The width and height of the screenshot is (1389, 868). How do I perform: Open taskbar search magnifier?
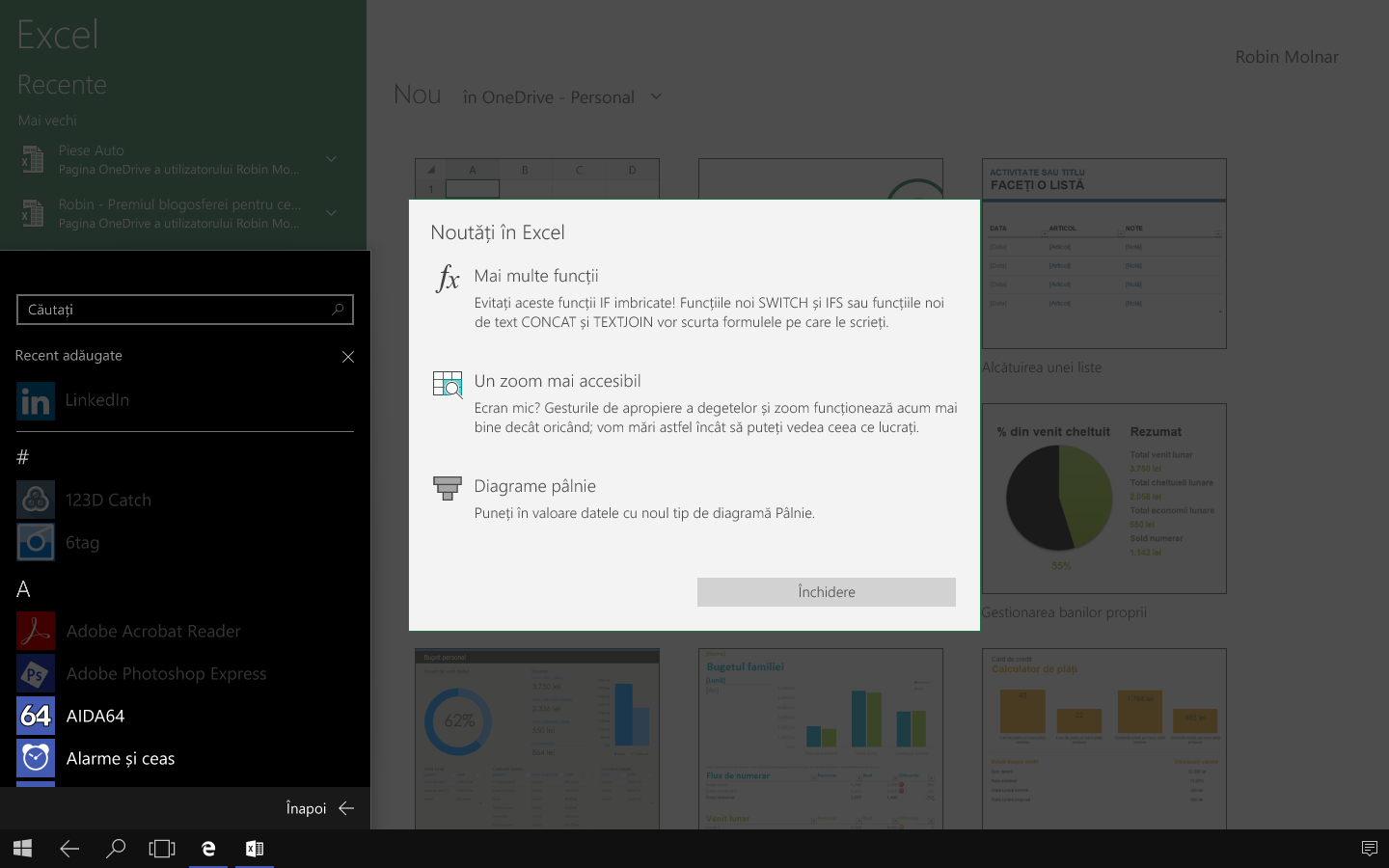click(116, 849)
